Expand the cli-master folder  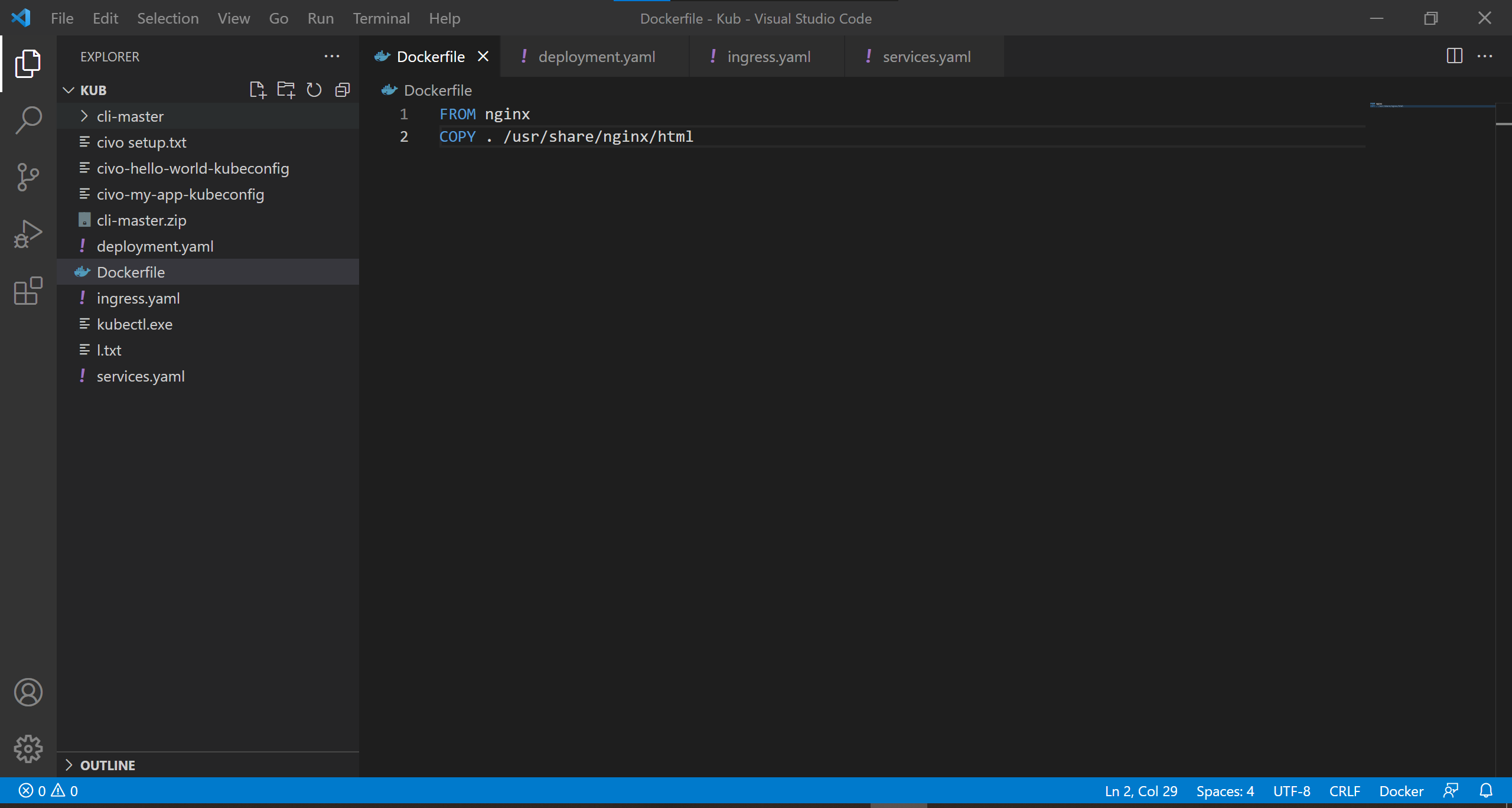[83, 116]
